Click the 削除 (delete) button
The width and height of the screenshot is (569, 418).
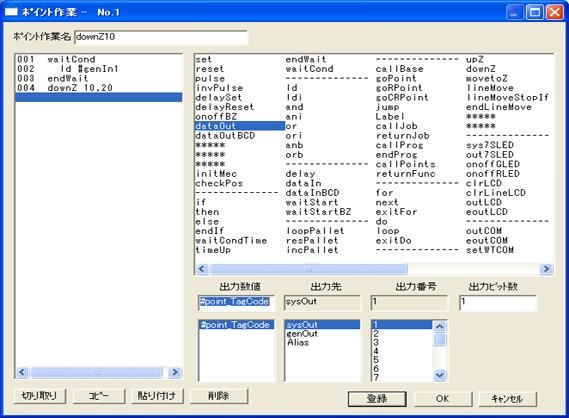pos(218,396)
